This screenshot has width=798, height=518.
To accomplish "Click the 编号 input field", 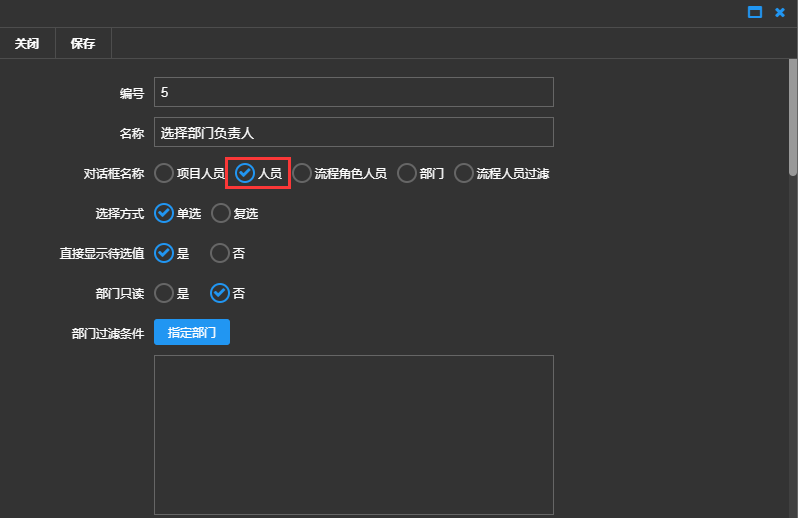I will point(353,92).
